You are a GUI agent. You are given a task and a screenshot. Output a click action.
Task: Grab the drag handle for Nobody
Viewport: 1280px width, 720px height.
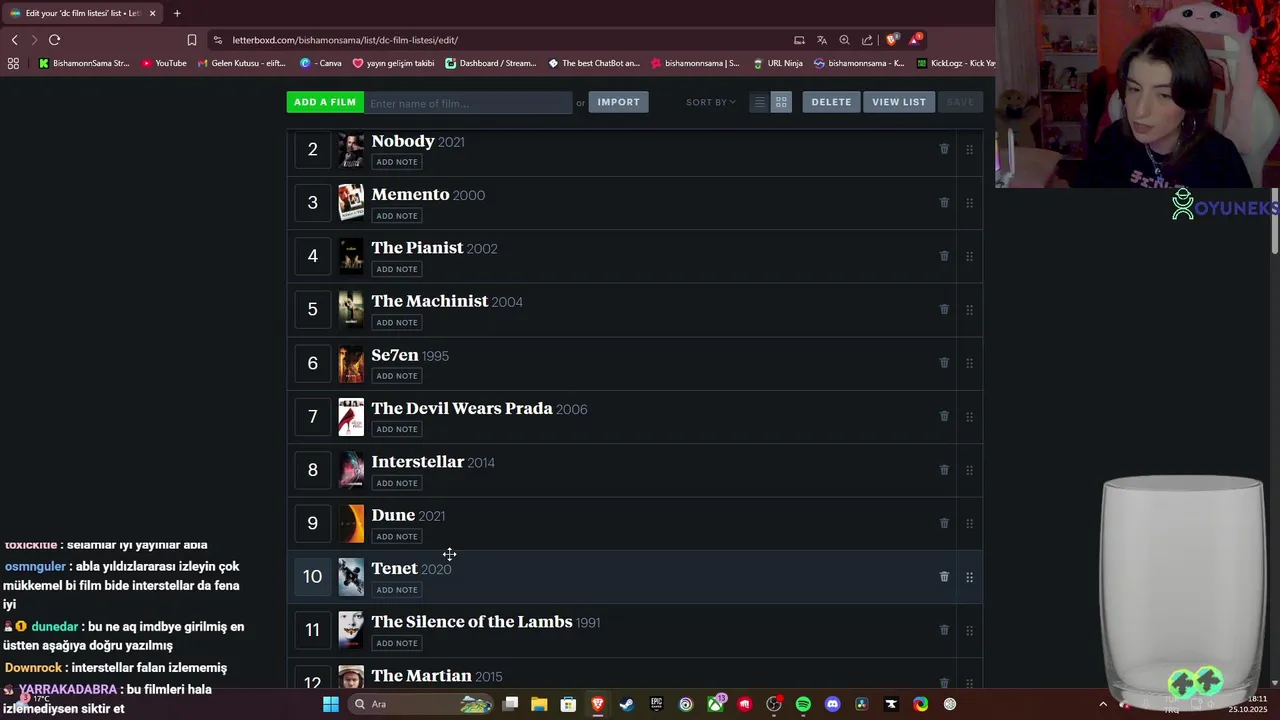point(969,149)
